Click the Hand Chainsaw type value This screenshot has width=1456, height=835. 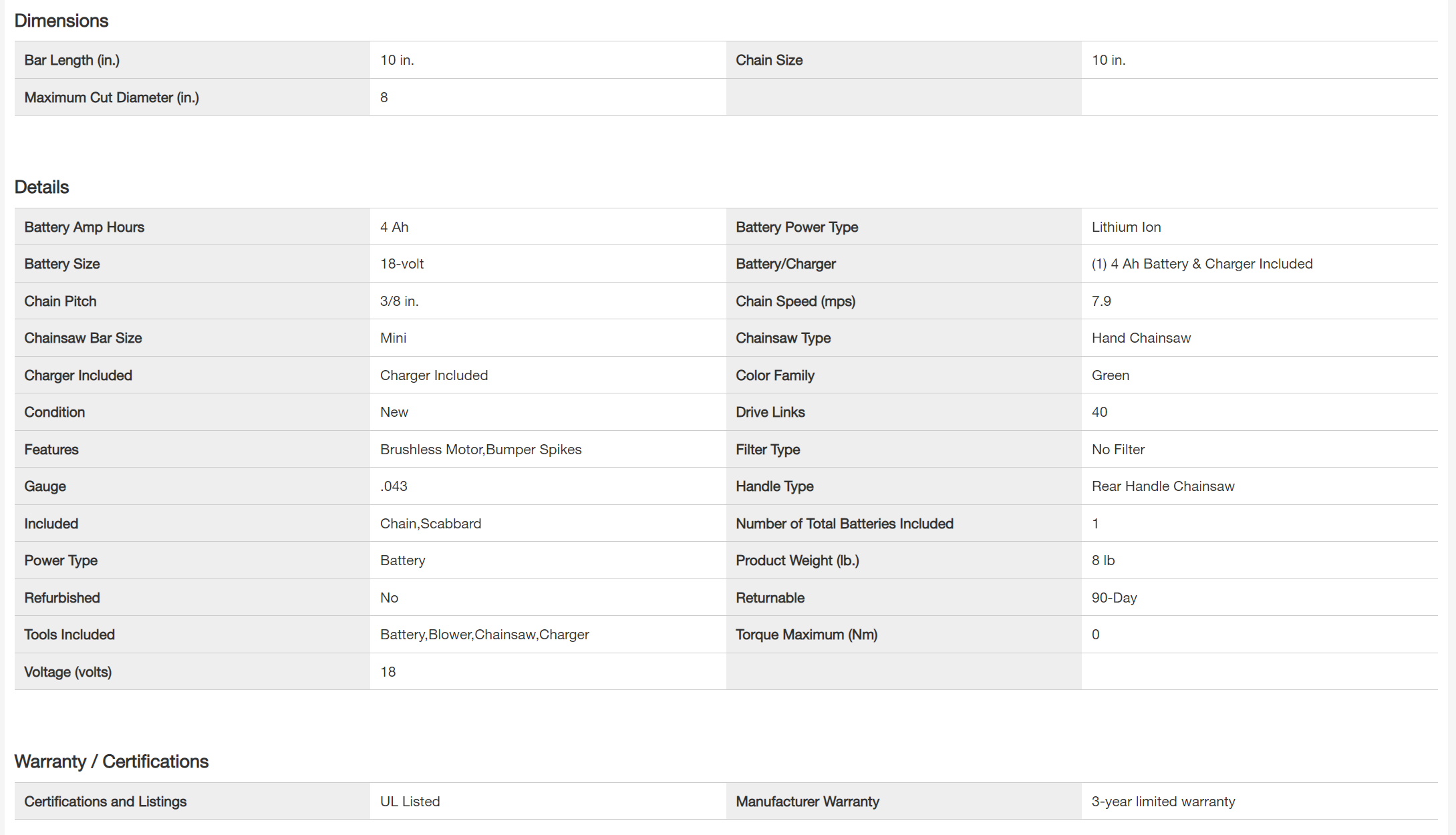pos(1141,338)
